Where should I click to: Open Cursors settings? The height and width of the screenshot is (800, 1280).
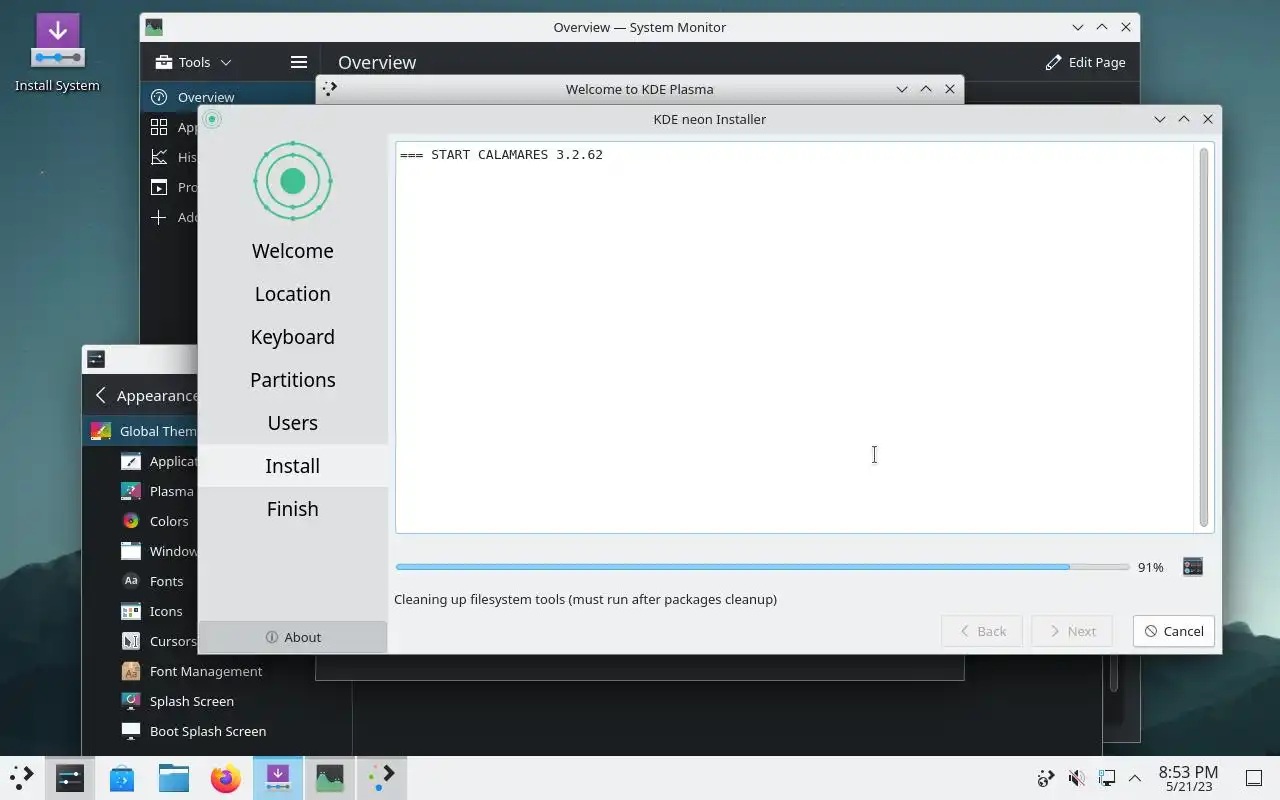158,641
